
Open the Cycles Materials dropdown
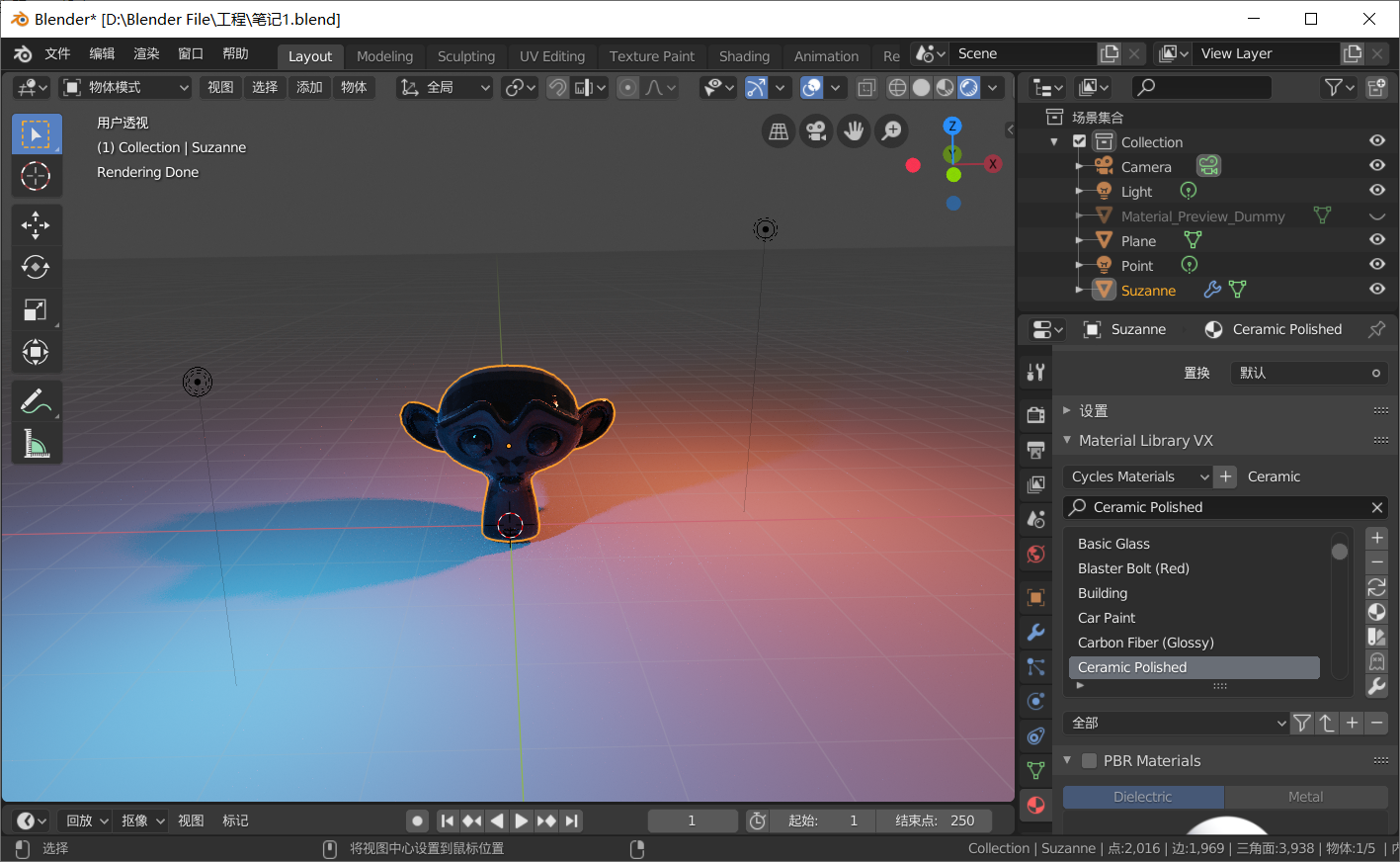tap(1136, 476)
